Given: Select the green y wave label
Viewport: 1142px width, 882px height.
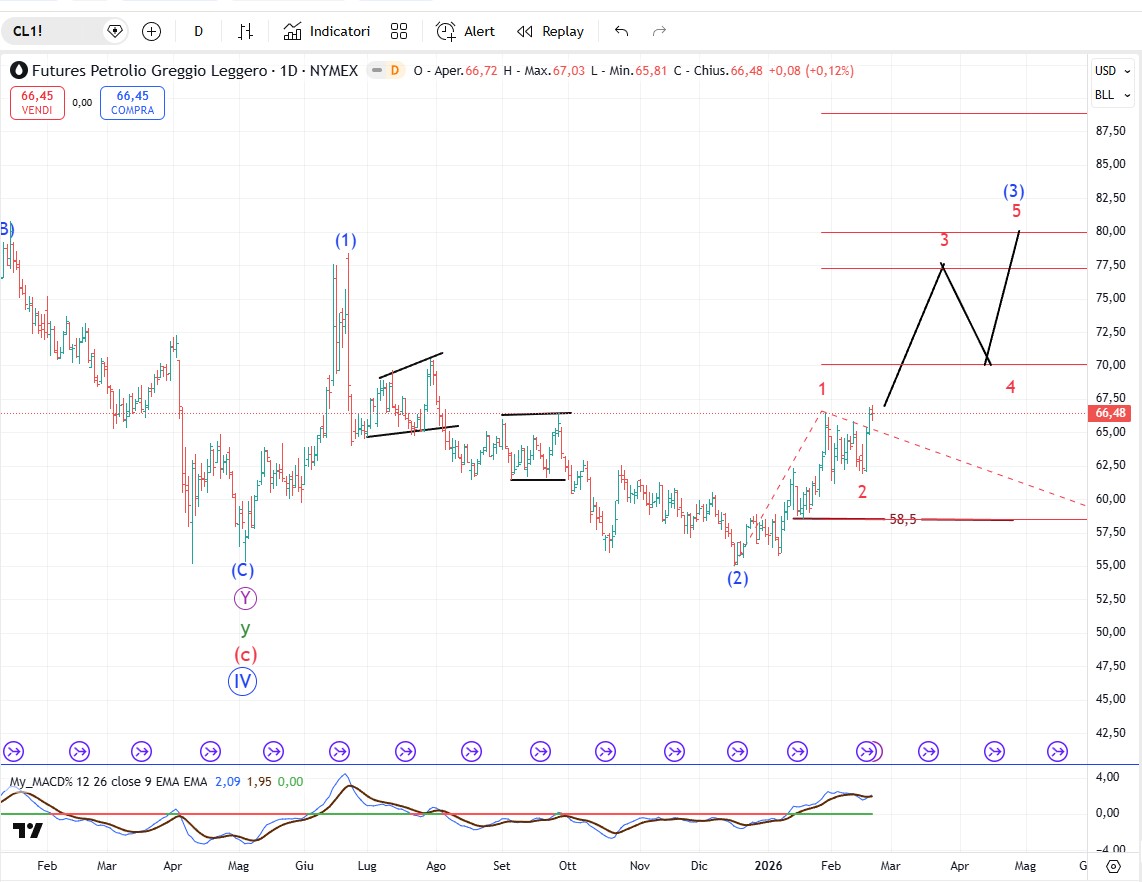Looking at the screenshot, I should coord(245,628).
